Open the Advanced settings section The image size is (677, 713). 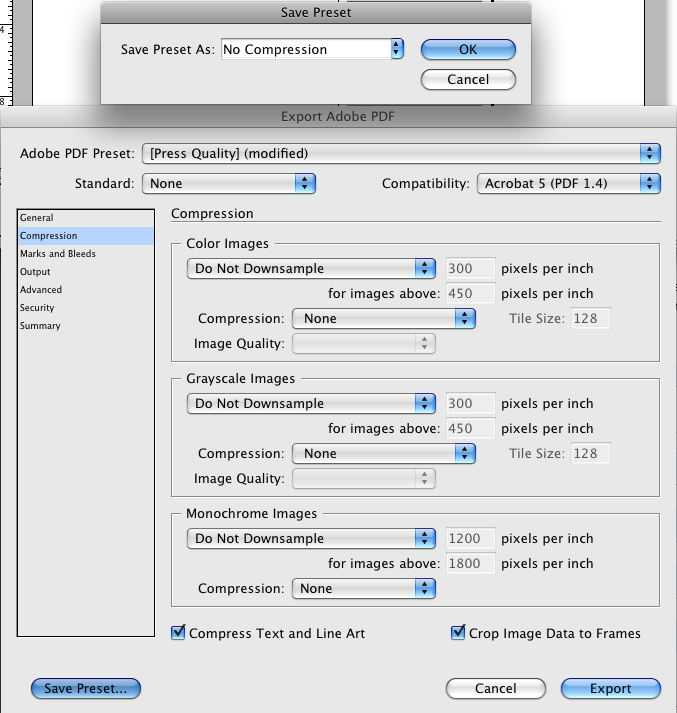[x=41, y=290]
